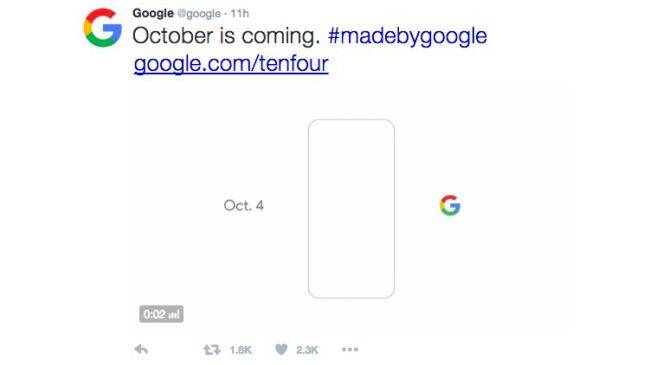
Task: Click the colorful G logo inside video
Action: [x=450, y=205]
